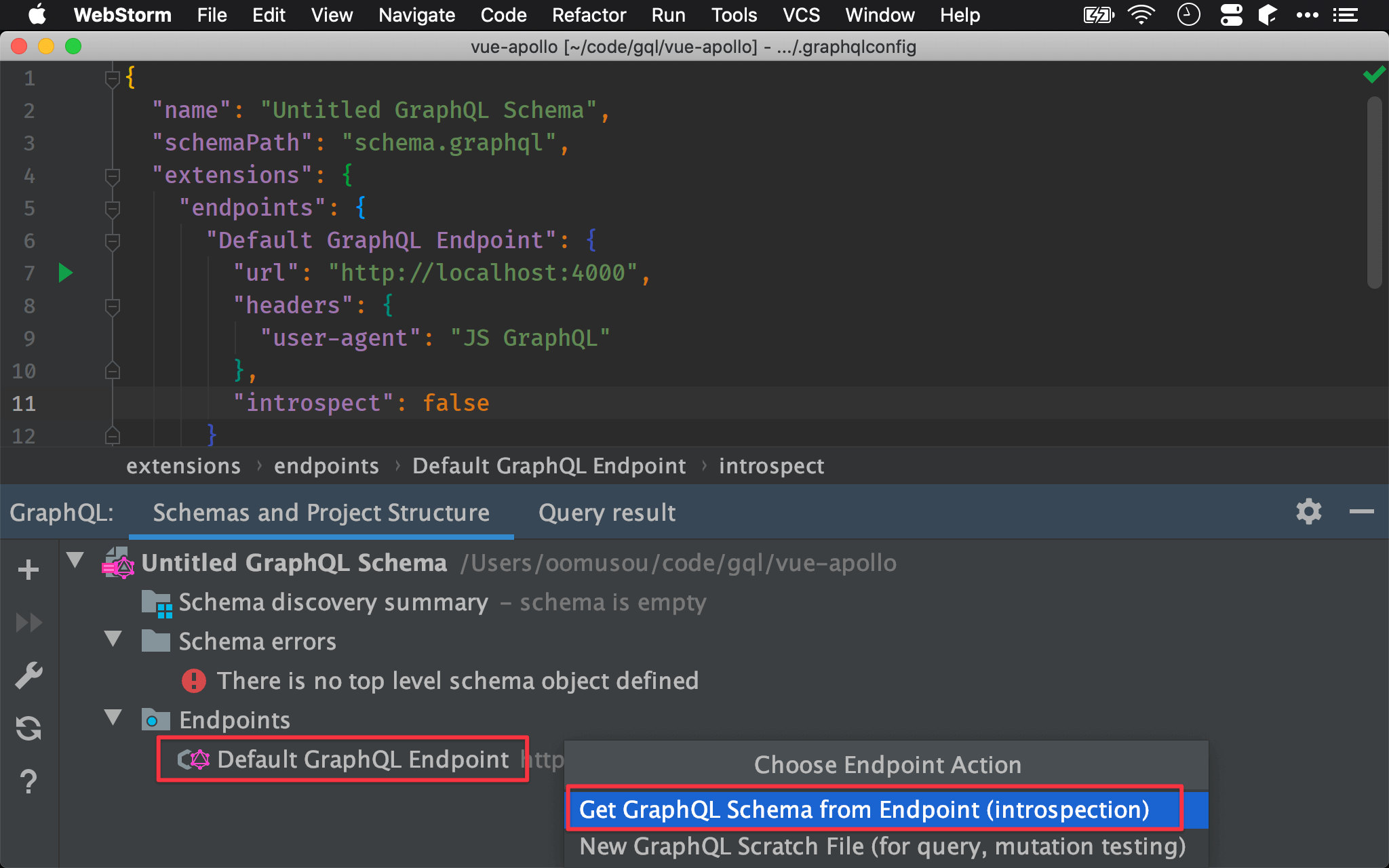The image size is (1389, 868).
Task: Open GraphQL tool window settings gear
Action: point(1309,512)
